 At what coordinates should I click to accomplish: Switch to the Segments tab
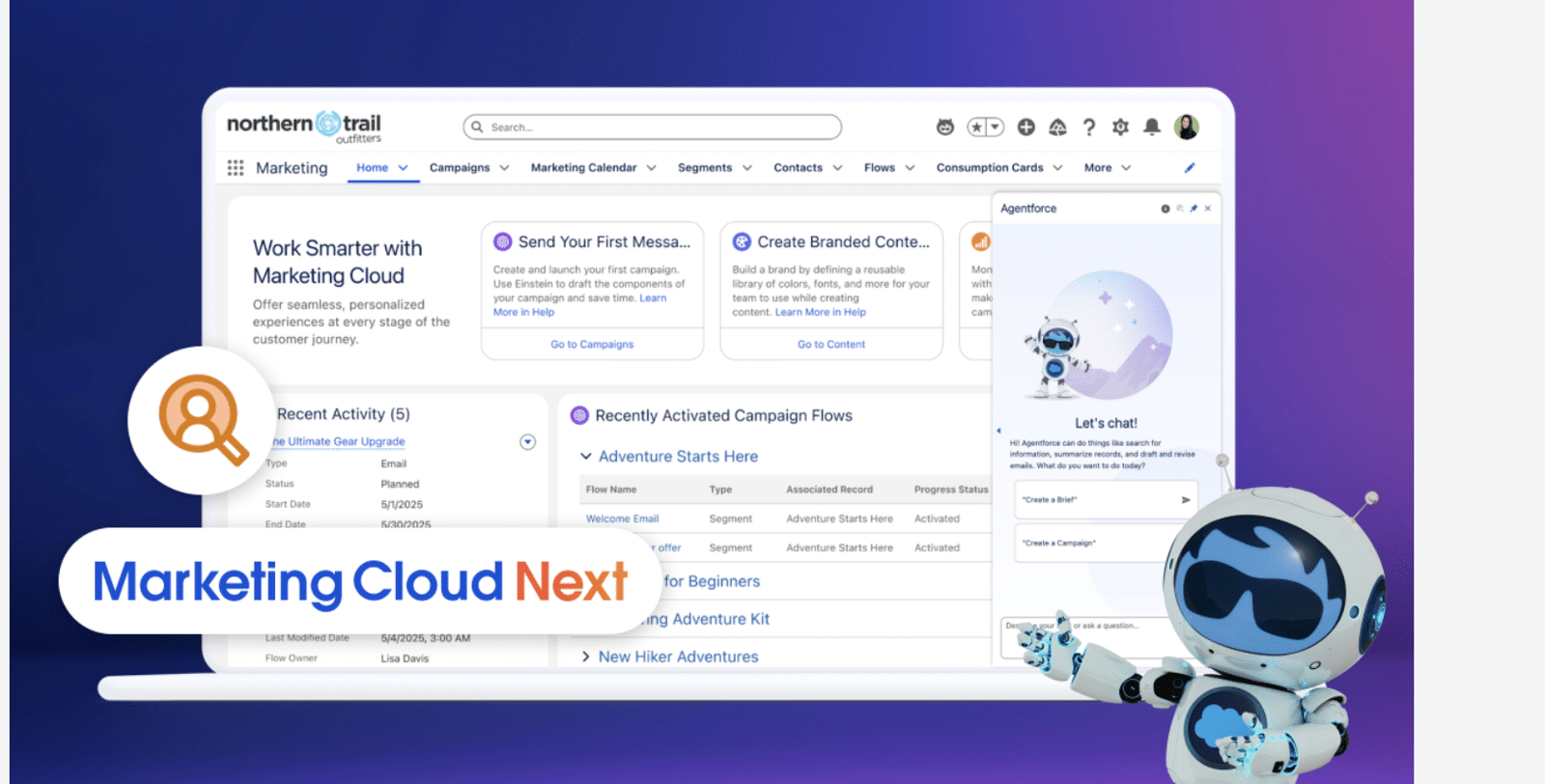pos(705,168)
